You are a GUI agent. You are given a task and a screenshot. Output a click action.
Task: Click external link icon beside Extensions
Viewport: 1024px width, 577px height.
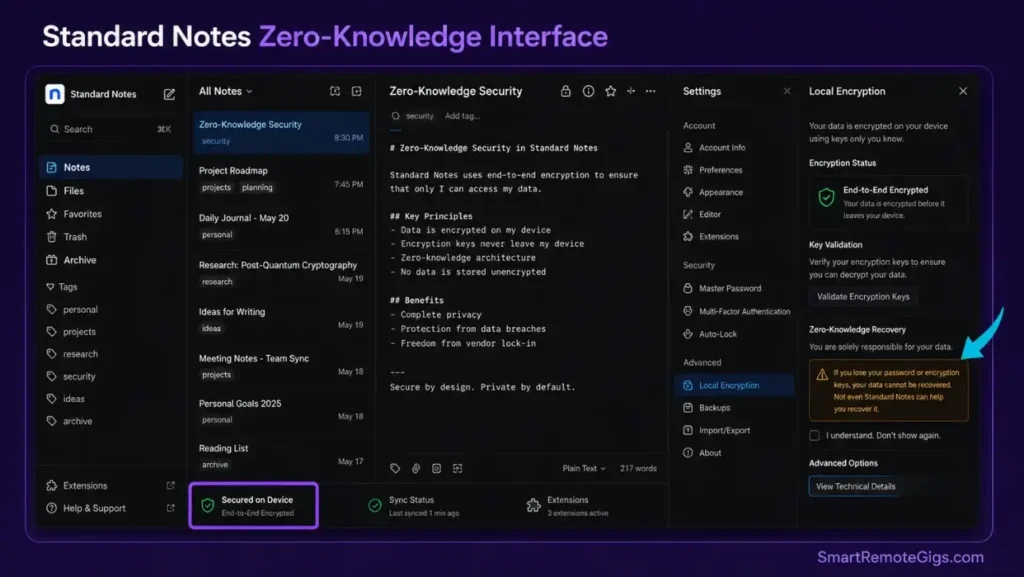pyautogui.click(x=170, y=486)
